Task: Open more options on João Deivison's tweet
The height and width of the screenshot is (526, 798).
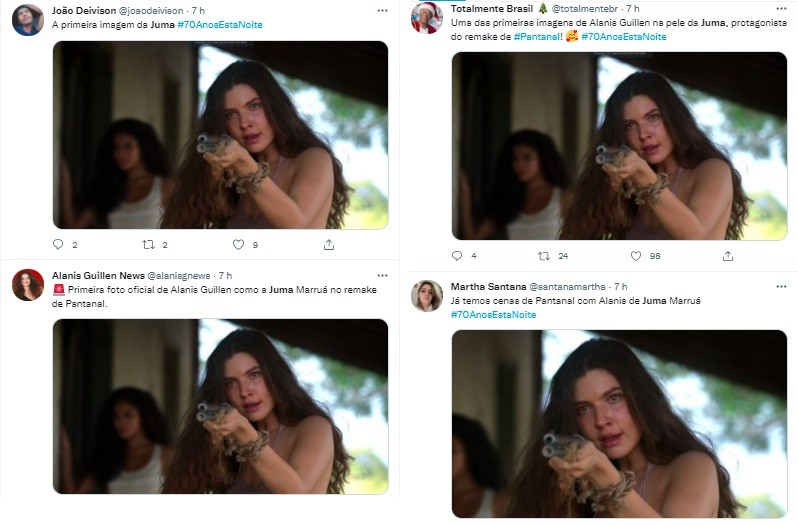Action: point(381,10)
